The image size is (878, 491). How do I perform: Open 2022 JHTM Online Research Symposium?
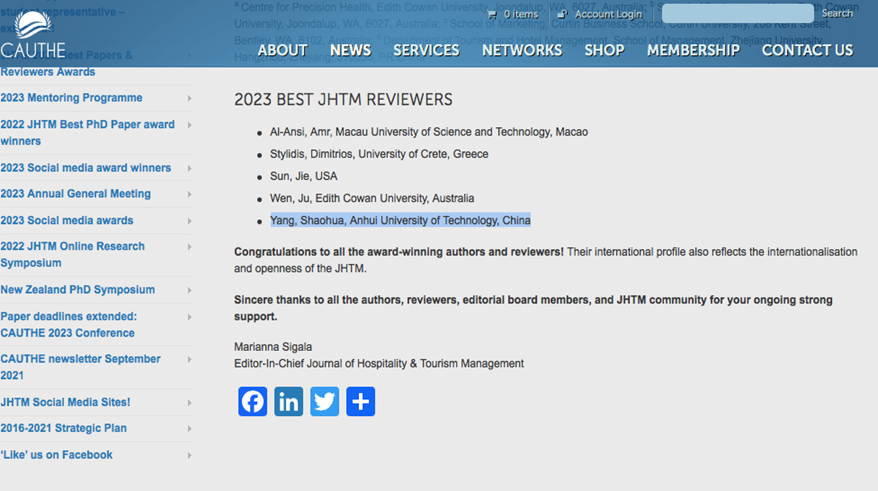(x=72, y=255)
